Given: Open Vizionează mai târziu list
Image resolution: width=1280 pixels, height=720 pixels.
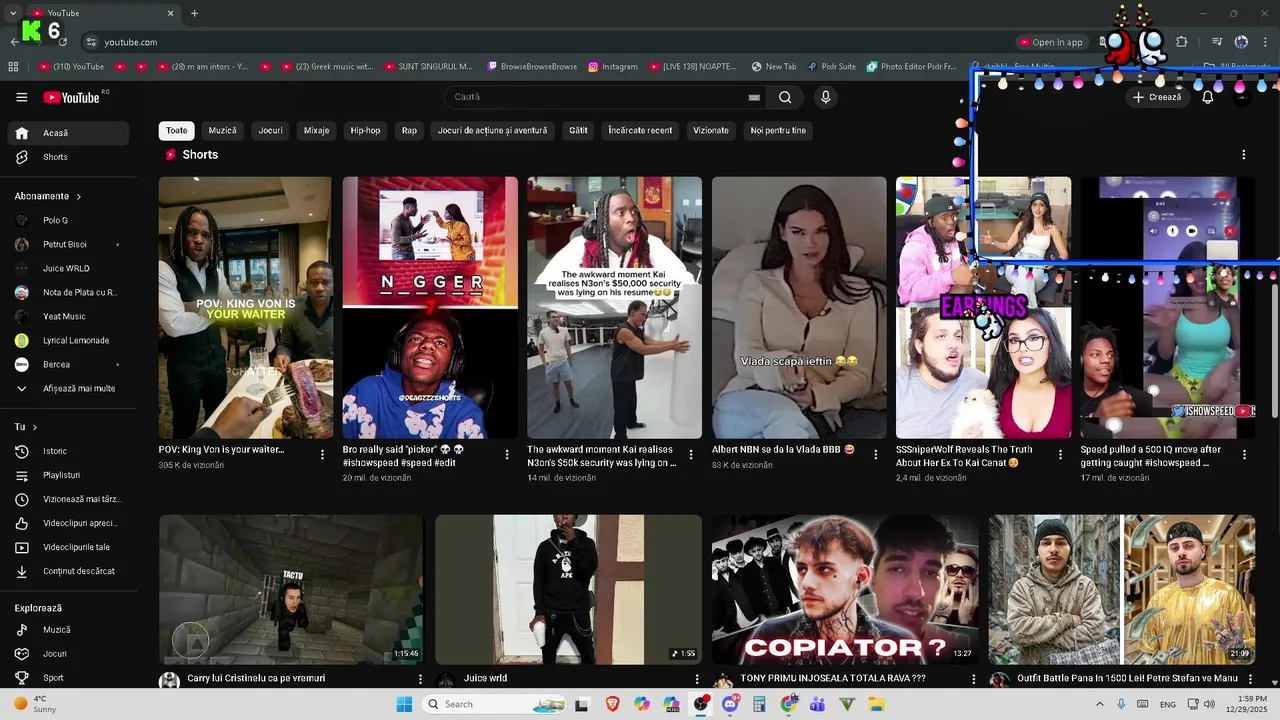Looking at the screenshot, I should pos(68,499).
